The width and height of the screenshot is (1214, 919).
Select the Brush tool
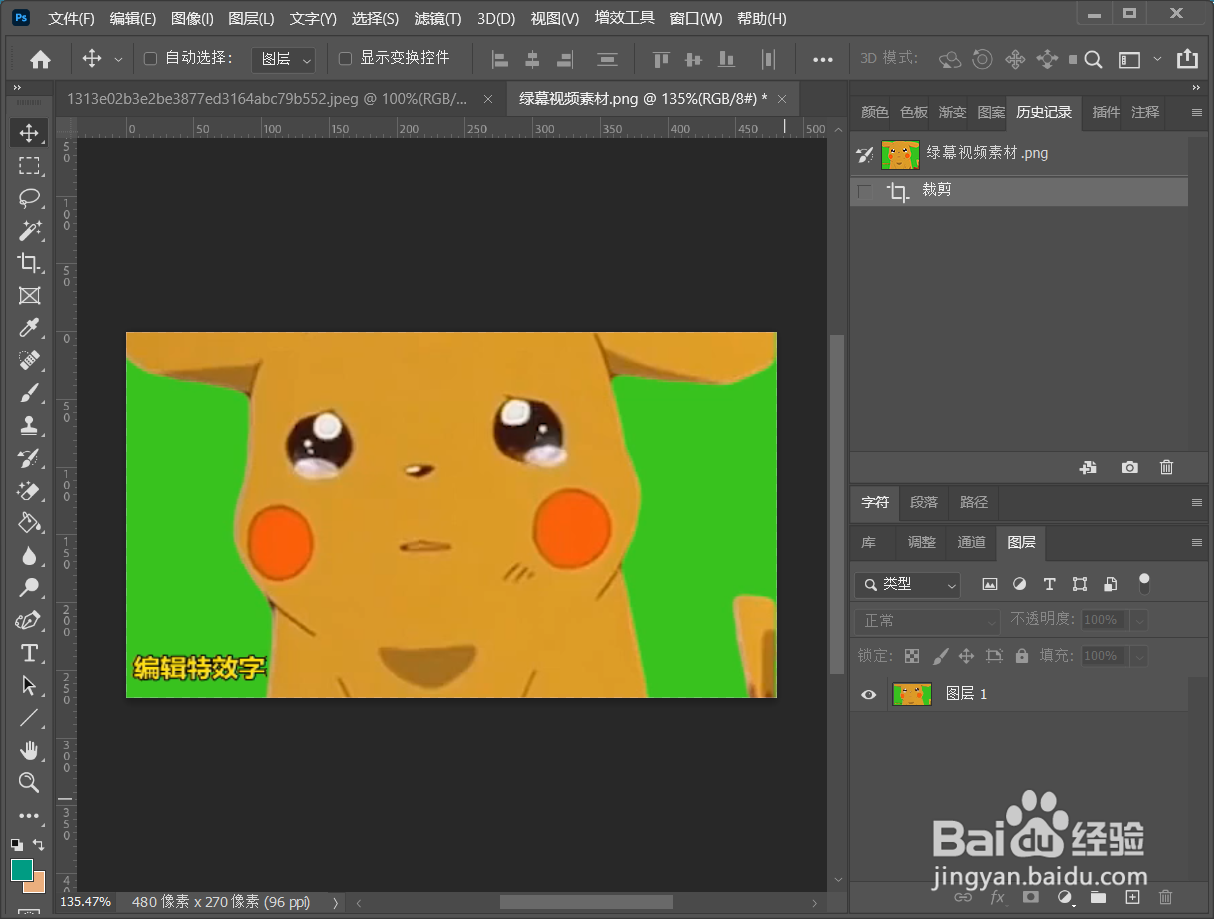tap(29, 393)
